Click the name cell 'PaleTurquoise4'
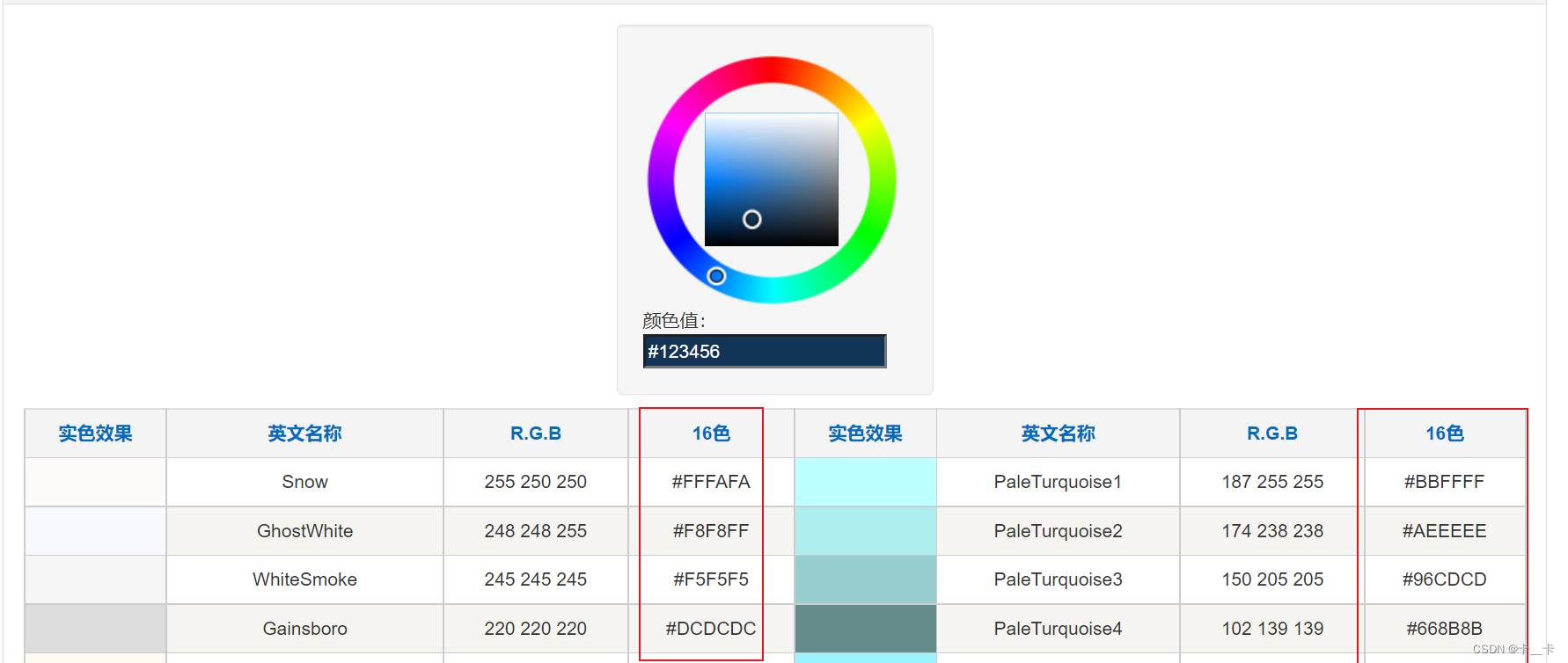Viewport: 1568px width, 663px height. (1058, 629)
